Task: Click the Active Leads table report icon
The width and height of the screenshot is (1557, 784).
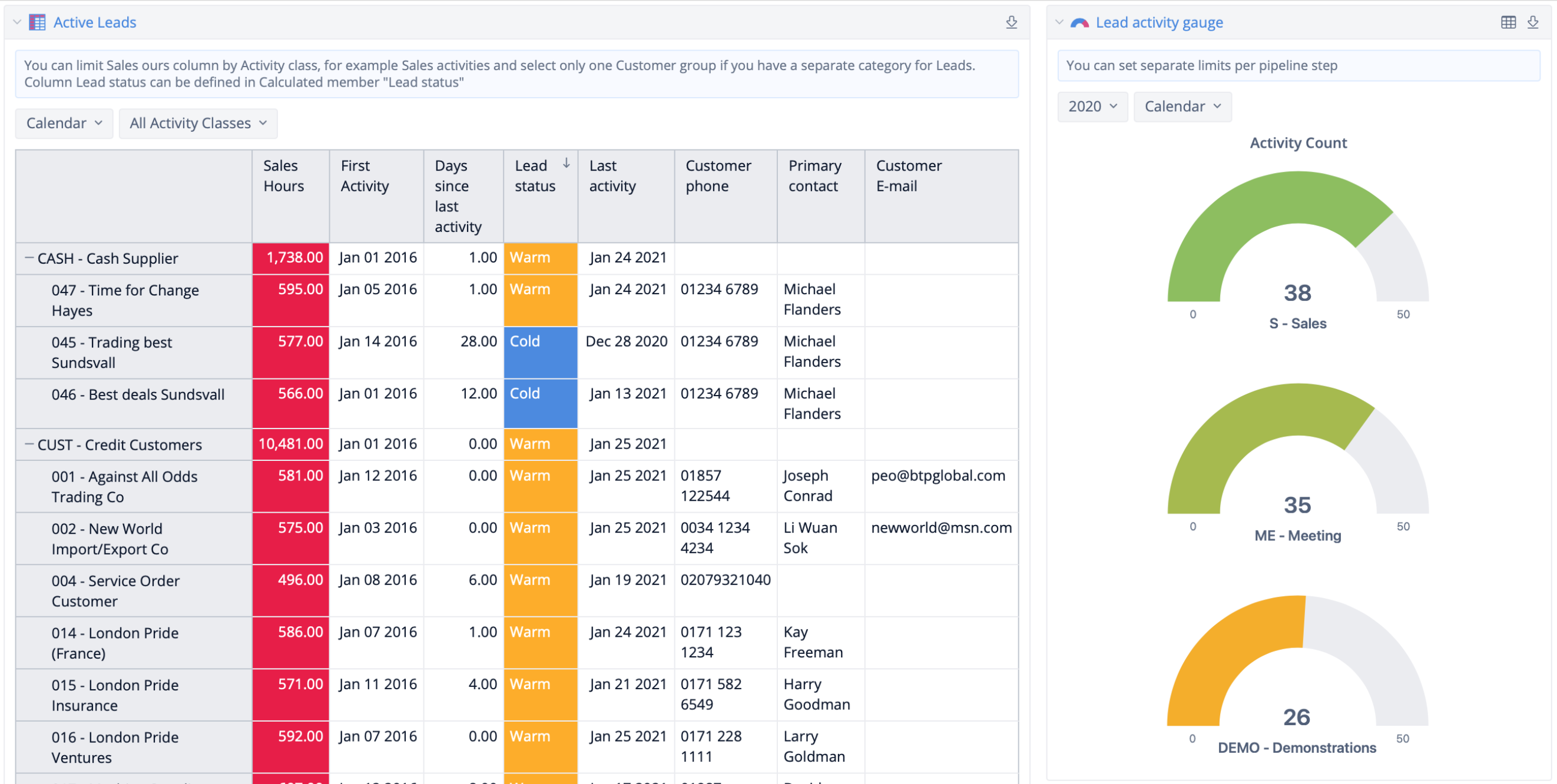Action: tap(38, 22)
